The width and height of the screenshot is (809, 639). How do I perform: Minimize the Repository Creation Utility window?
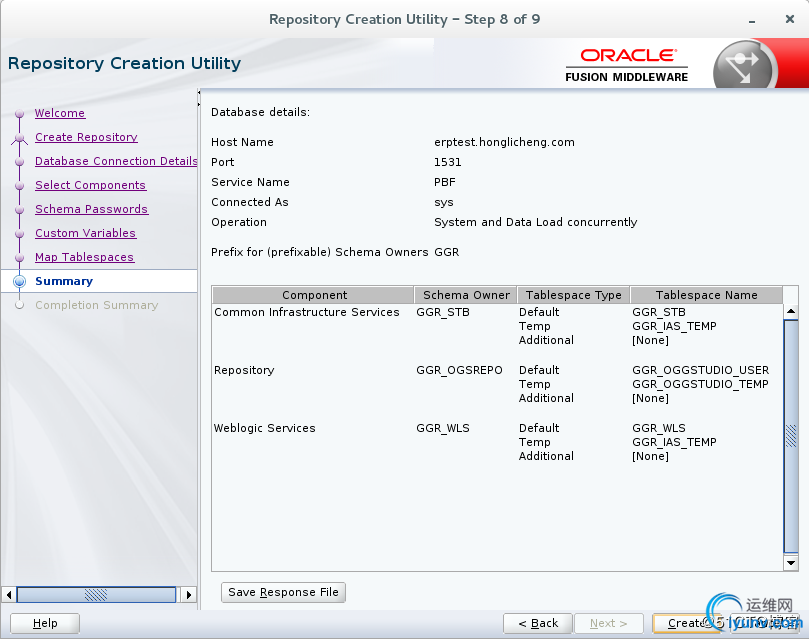[747, 20]
